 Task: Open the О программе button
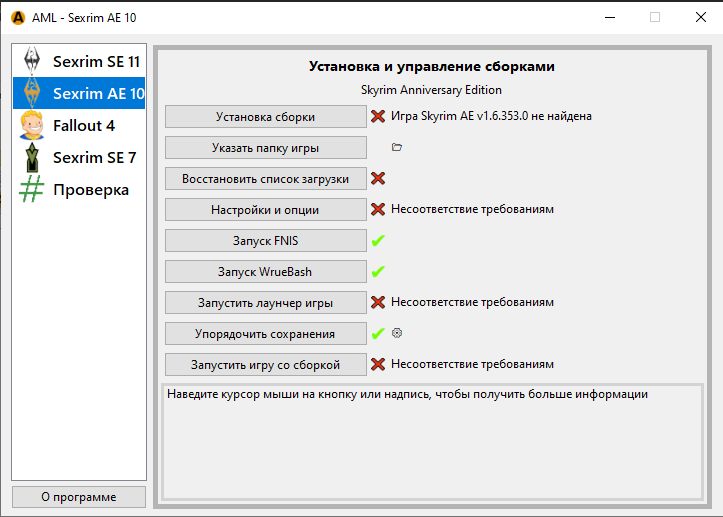click(x=79, y=497)
